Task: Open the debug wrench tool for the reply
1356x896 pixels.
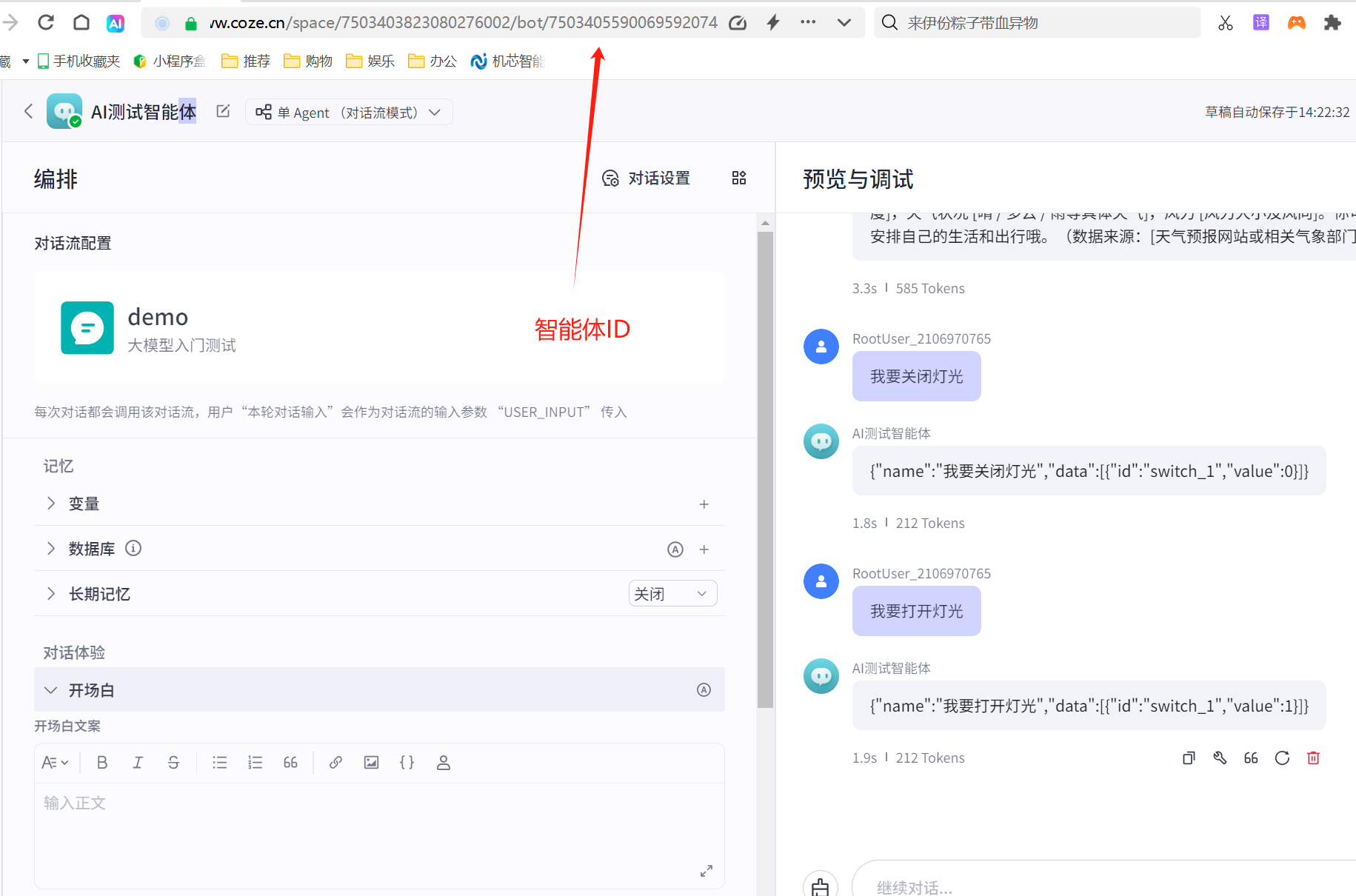Action: (1220, 758)
